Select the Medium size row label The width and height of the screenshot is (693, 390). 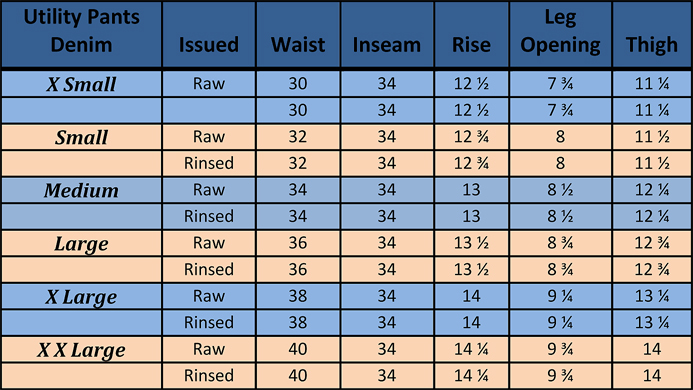pyautogui.click(x=81, y=190)
